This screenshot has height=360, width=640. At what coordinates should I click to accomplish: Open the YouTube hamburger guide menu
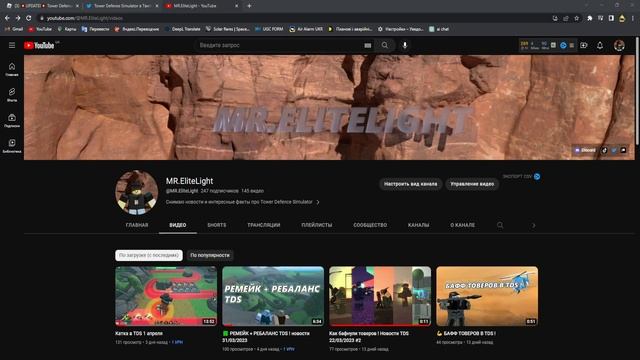coord(12,45)
